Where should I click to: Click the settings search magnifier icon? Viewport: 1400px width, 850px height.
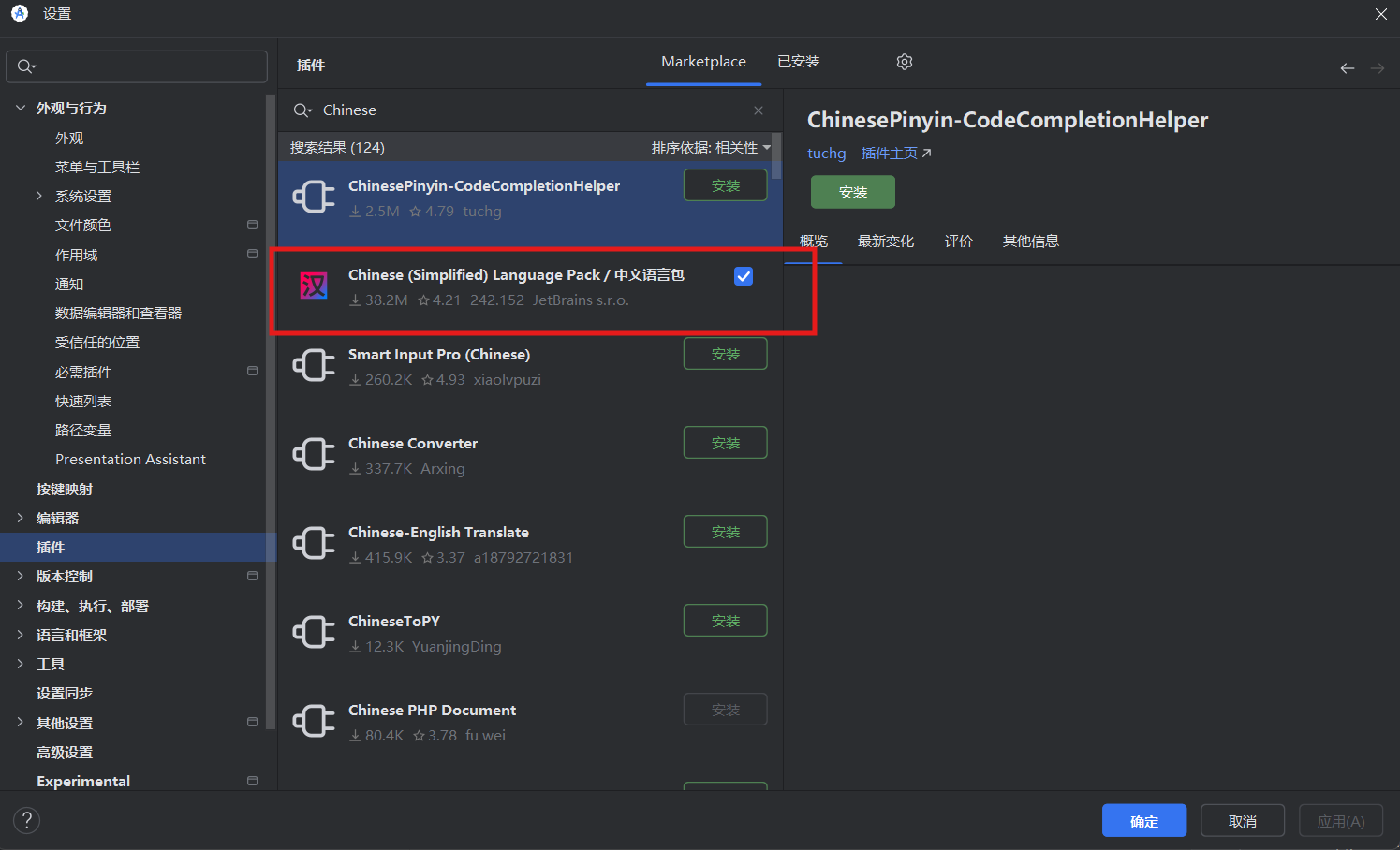point(26,66)
